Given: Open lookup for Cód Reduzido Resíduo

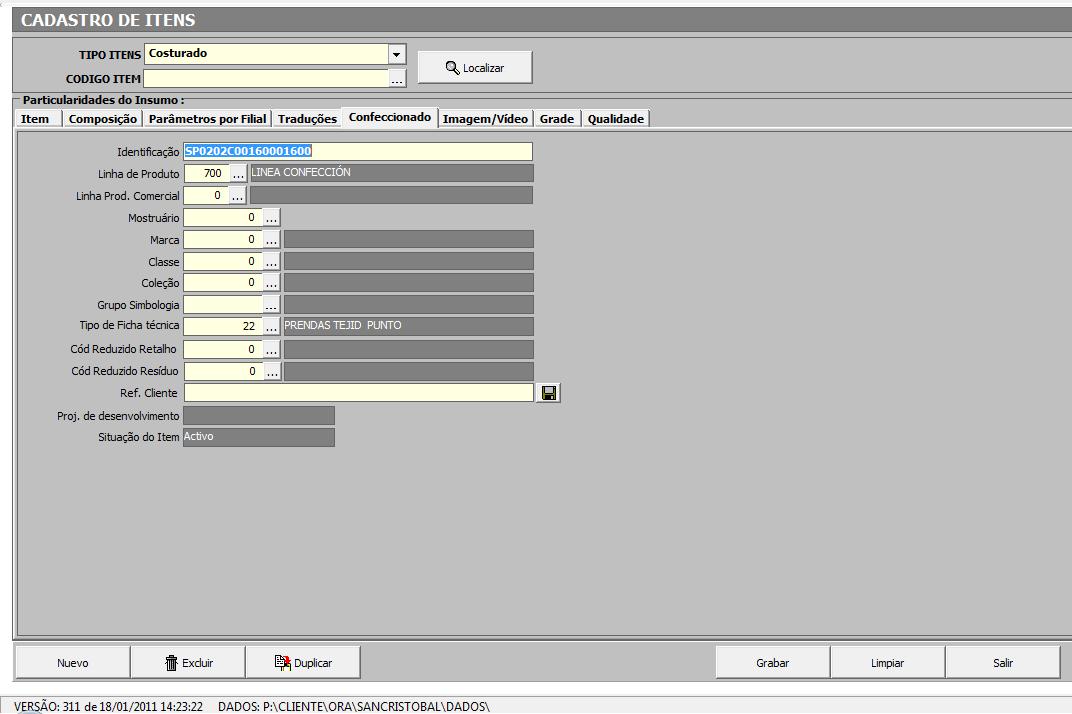Looking at the screenshot, I should tap(271, 371).
